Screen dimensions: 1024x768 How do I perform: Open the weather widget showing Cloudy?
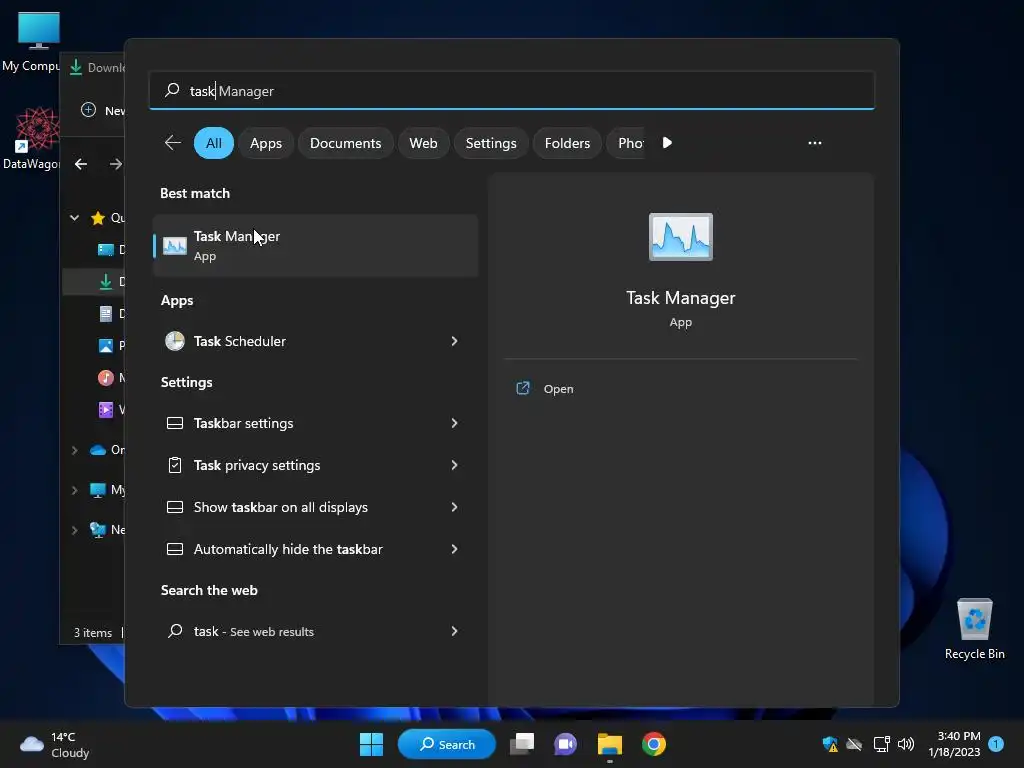pos(54,745)
